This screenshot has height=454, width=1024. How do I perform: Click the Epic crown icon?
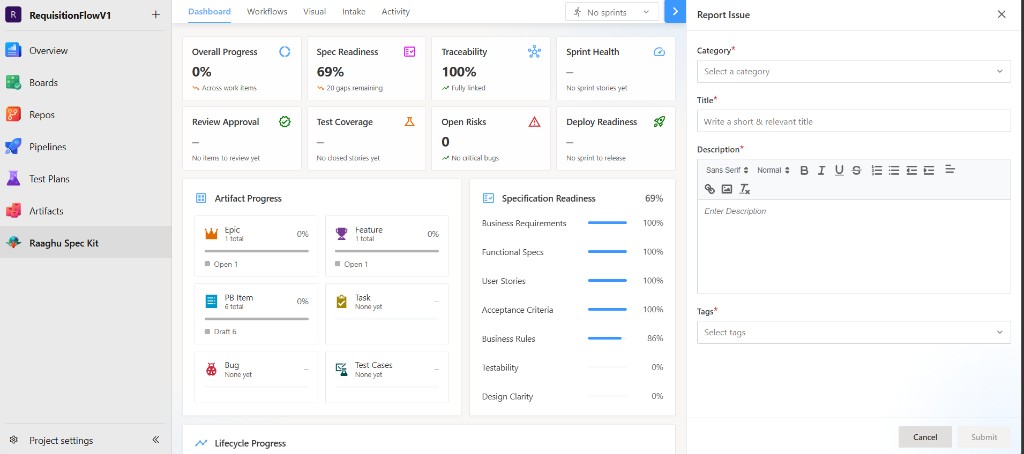211,233
